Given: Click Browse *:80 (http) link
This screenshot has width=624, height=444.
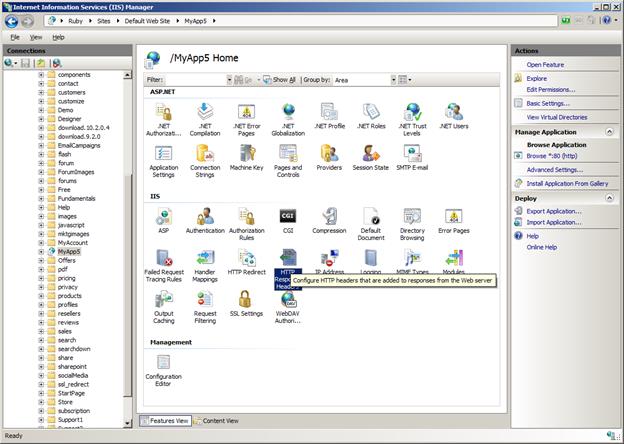Looking at the screenshot, I should [552, 156].
